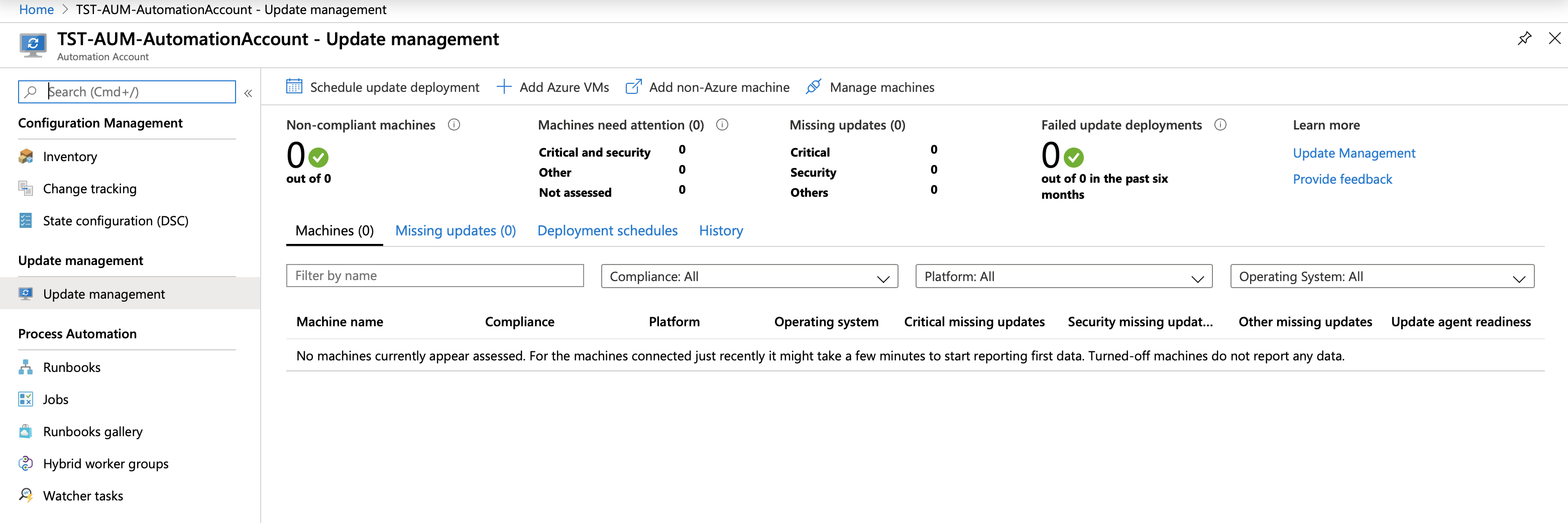Open the Update Management learn more link

1354,153
